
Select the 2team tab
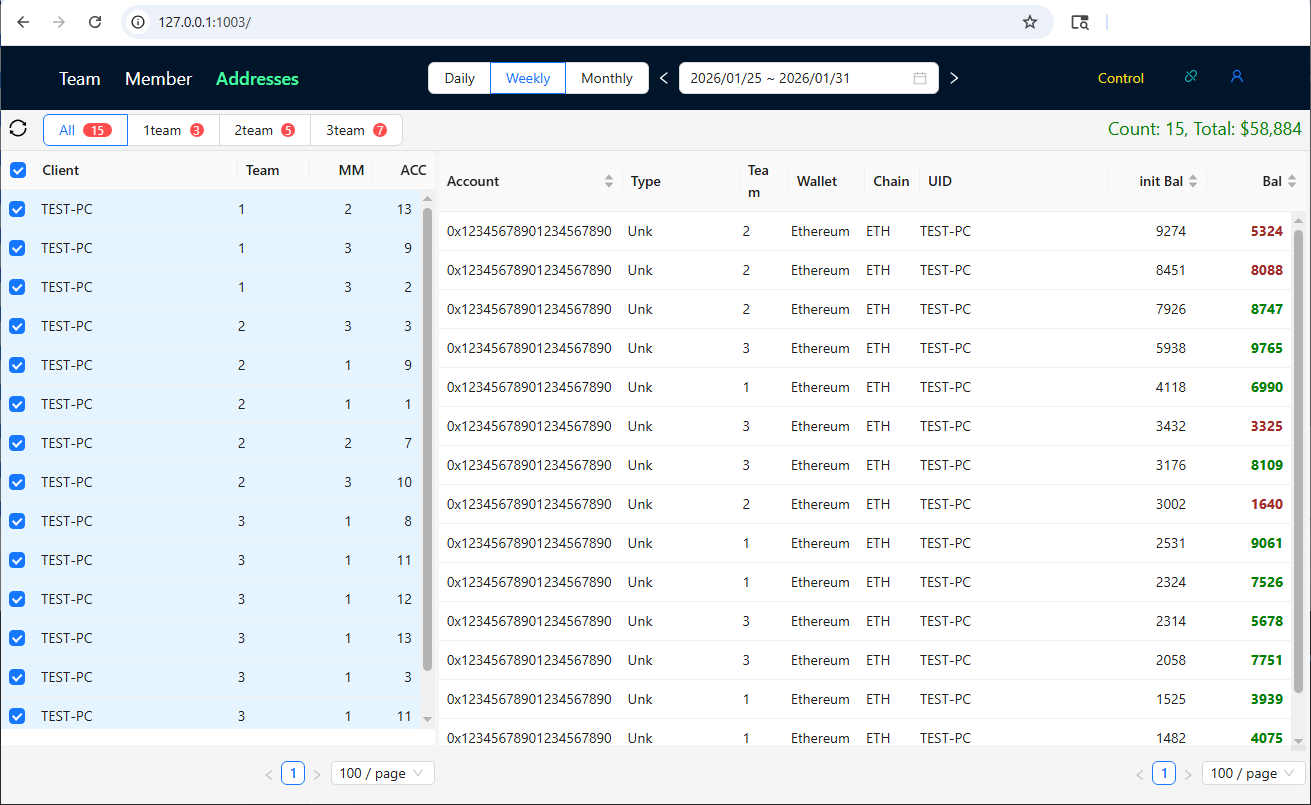click(263, 129)
